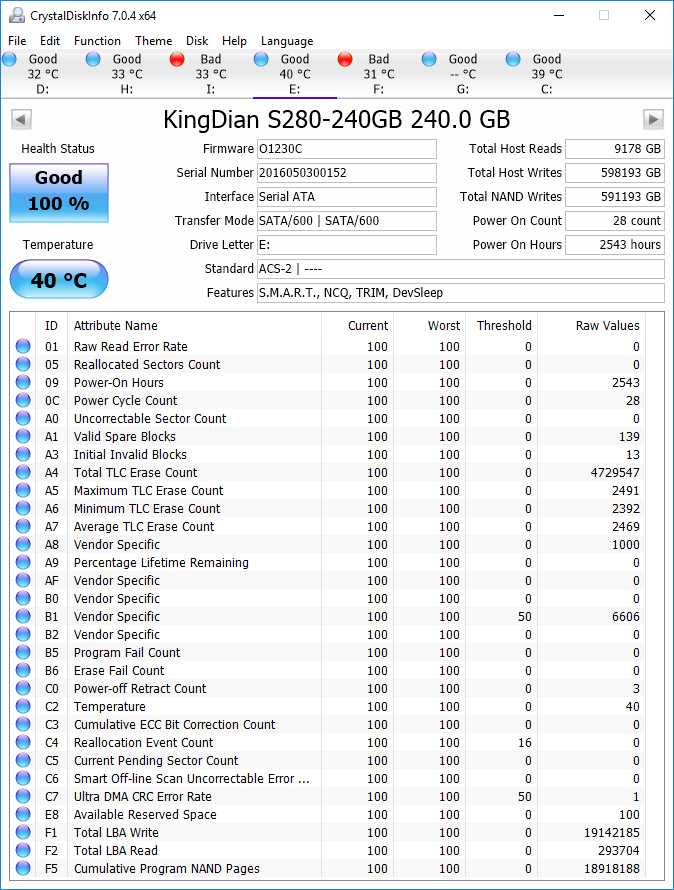
Task: Click the Raw Values column header
Action: 592,326
